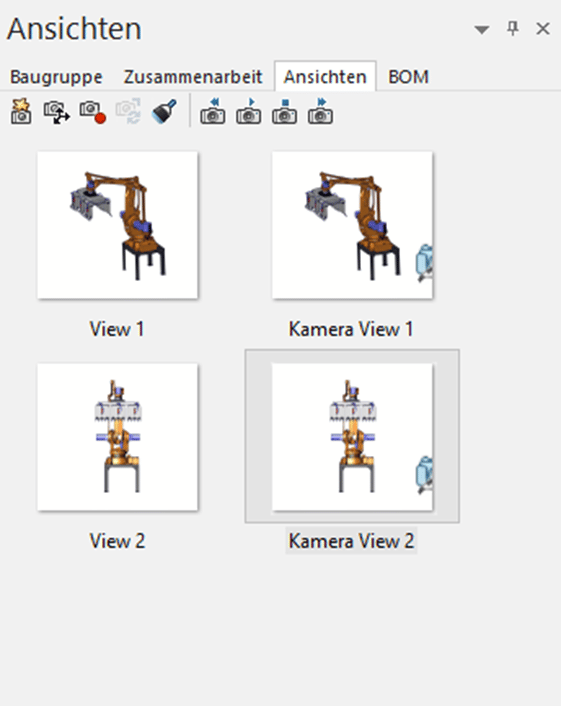Go to next view with fast-forward camera icon
The height and width of the screenshot is (706, 561).
pos(321,111)
